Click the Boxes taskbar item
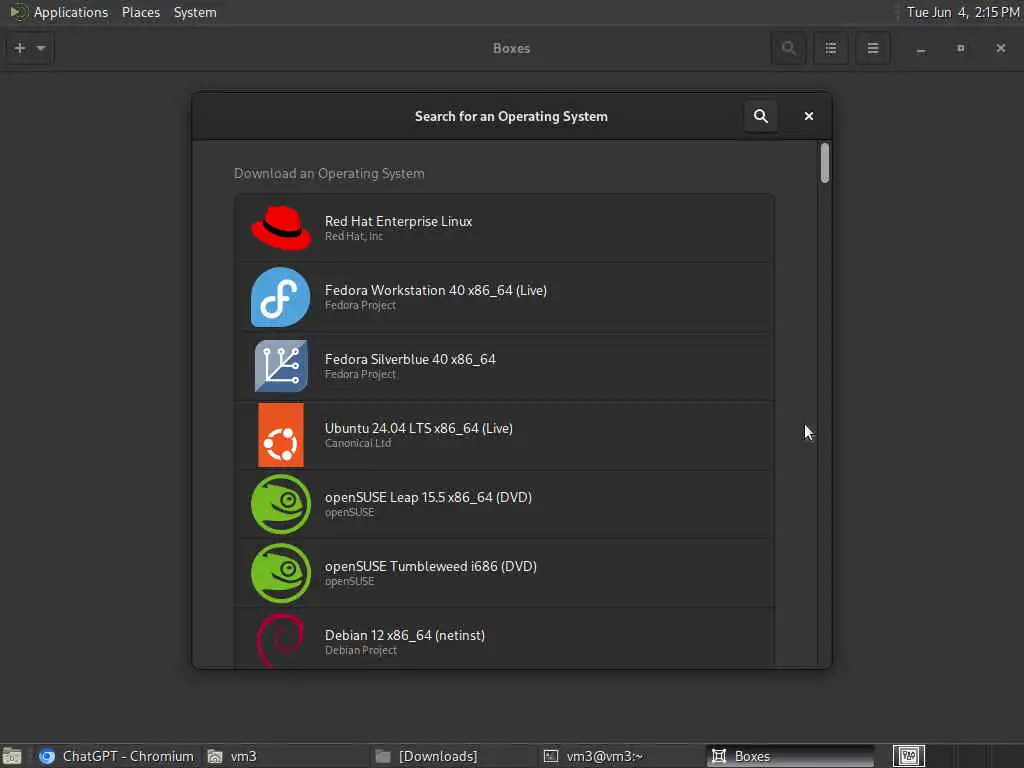 [x=790, y=756]
